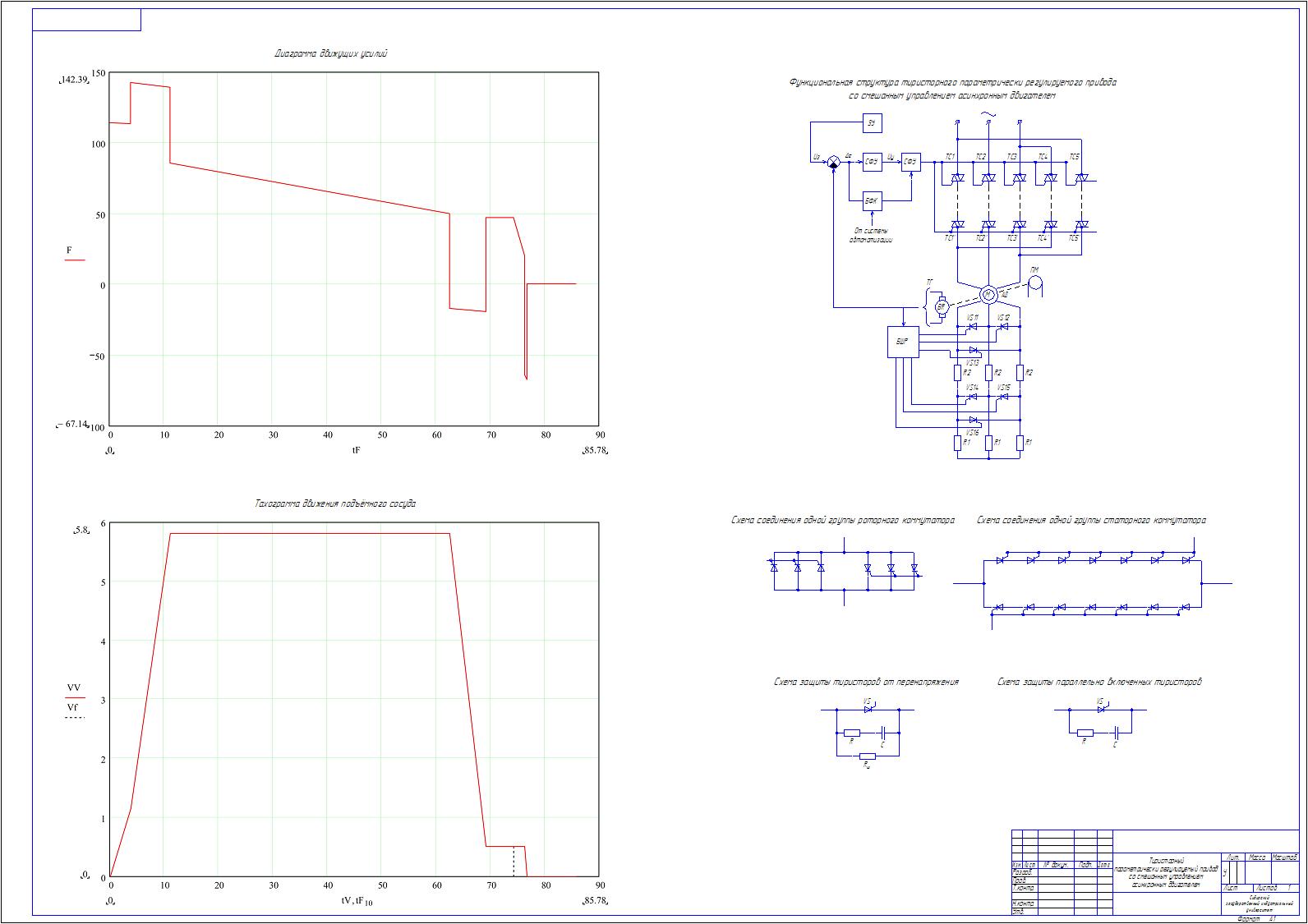Select the −67.14 minimum value marker
The height and width of the screenshot is (924, 1308).
coord(72,424)
